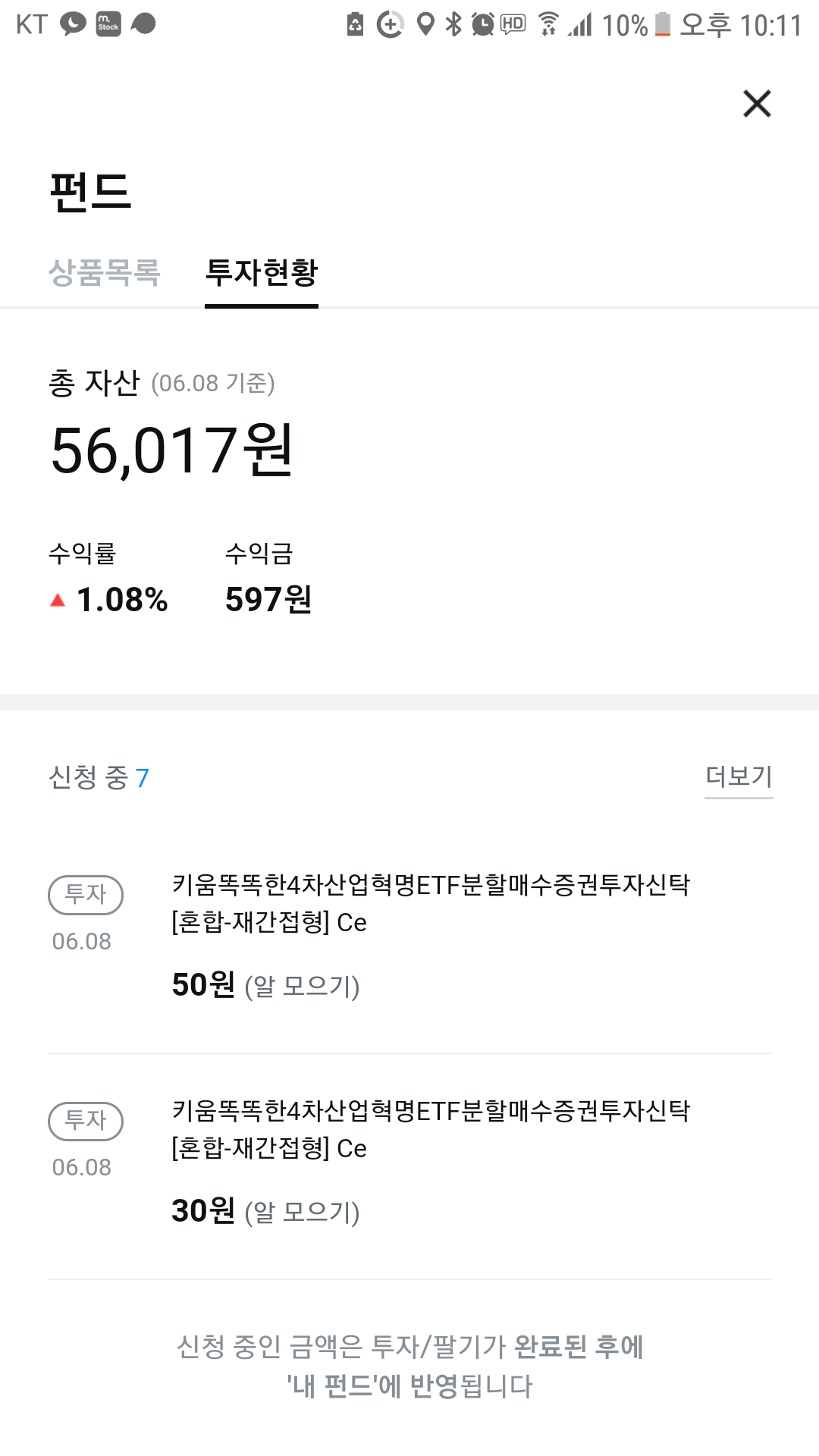819x1456 pixels.
Task: Tap the red up-triangle next to 1.08%
Action: click(58, 601)
